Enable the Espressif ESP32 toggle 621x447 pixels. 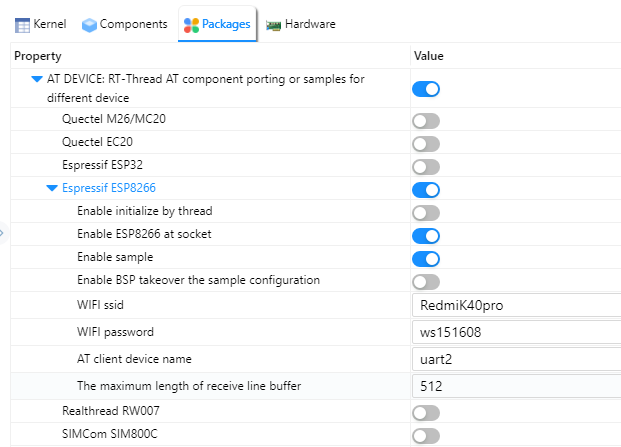pos(426,167)
